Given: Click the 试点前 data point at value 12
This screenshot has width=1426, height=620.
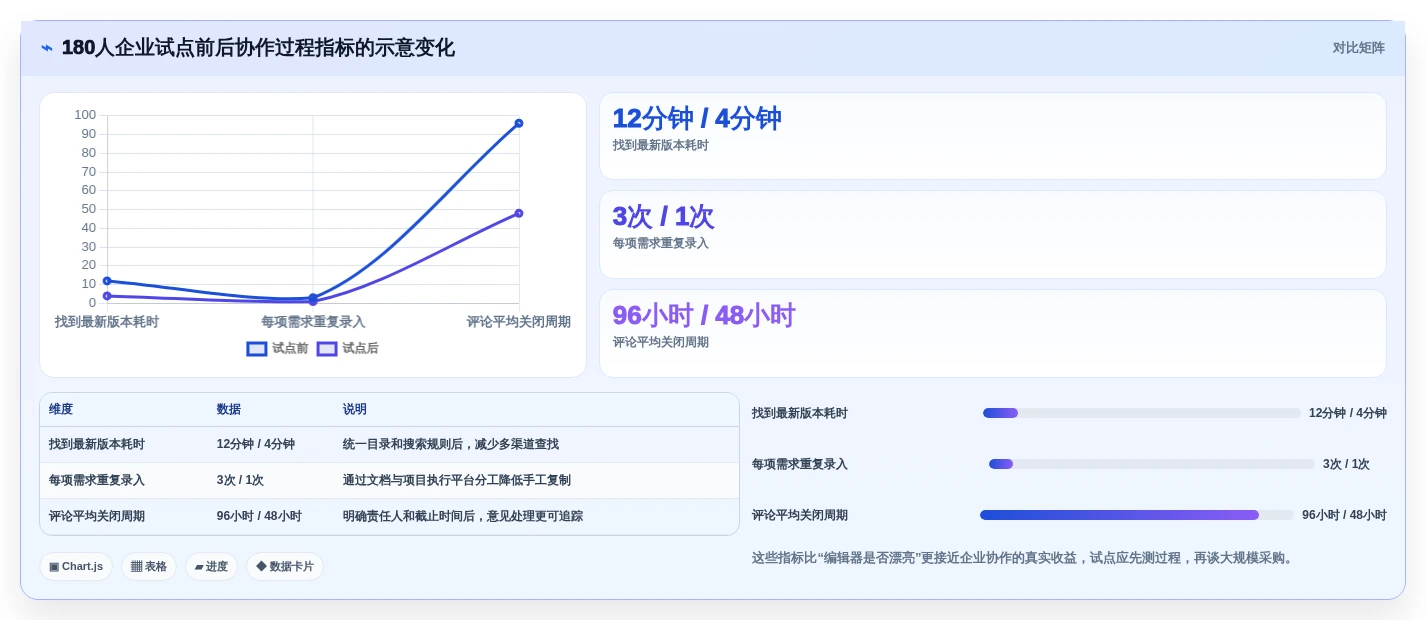Looking at the screenshot, I should click(x=107, y=281).
